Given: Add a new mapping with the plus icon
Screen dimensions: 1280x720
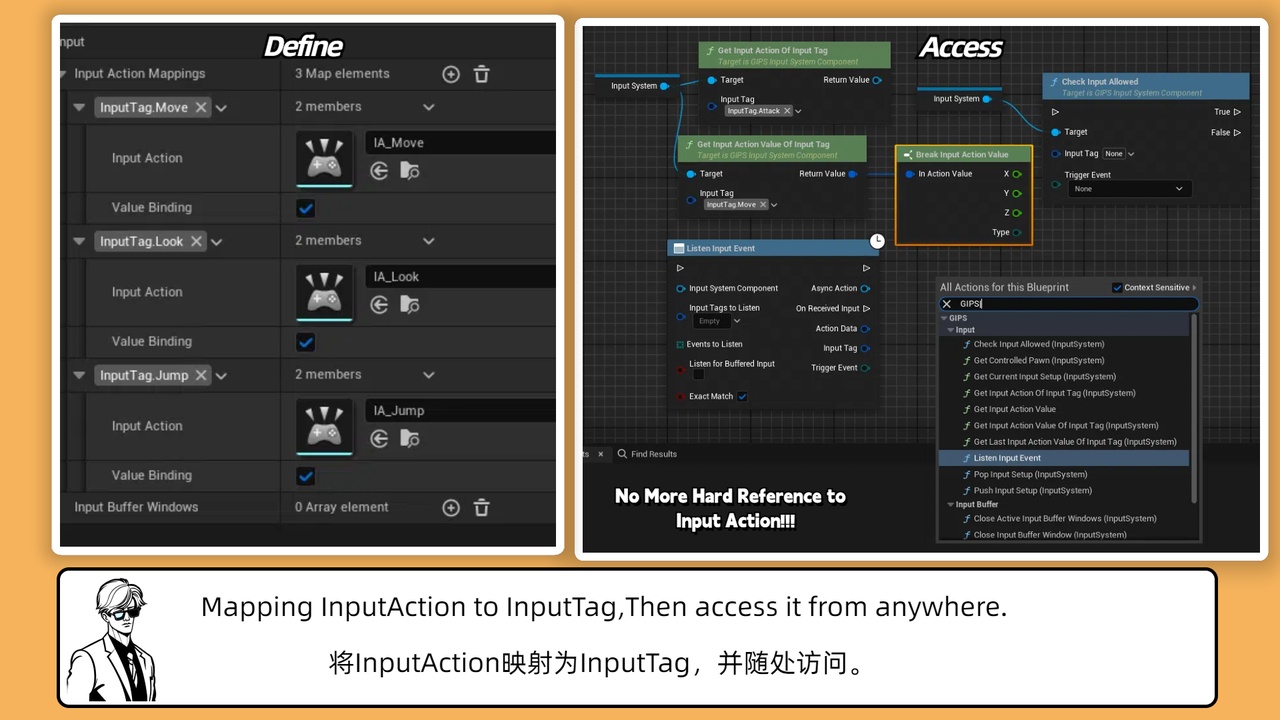Looking at the screenshot, I should 451,73.
